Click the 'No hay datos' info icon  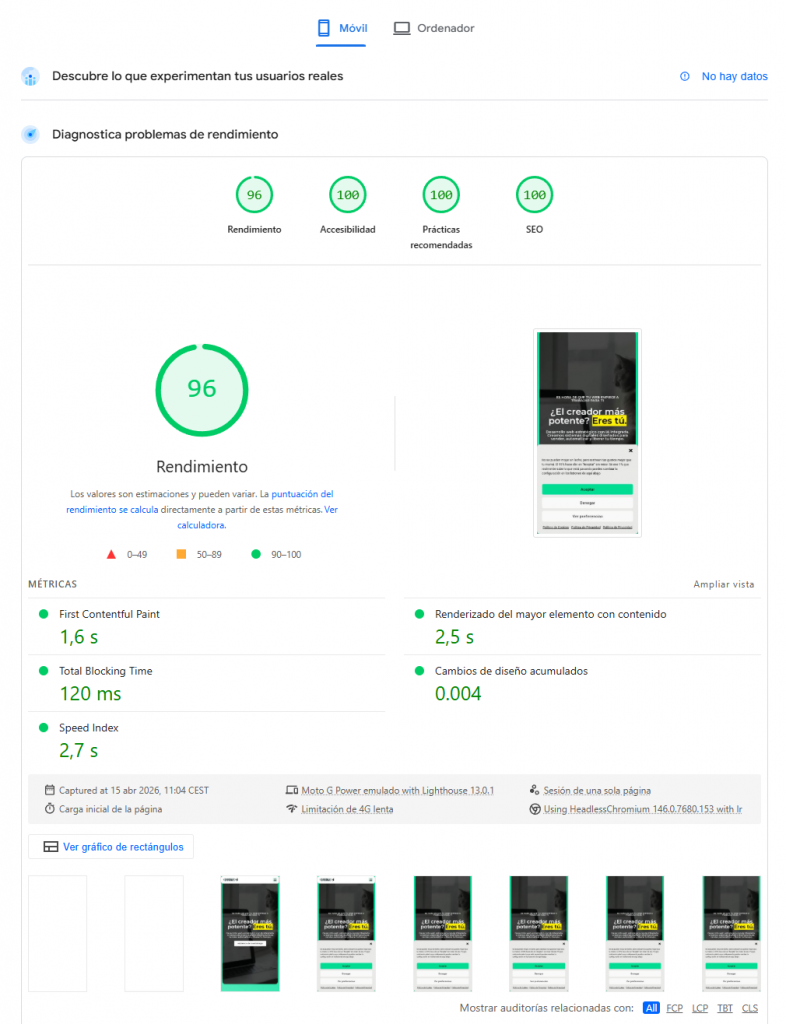(685, 76)
